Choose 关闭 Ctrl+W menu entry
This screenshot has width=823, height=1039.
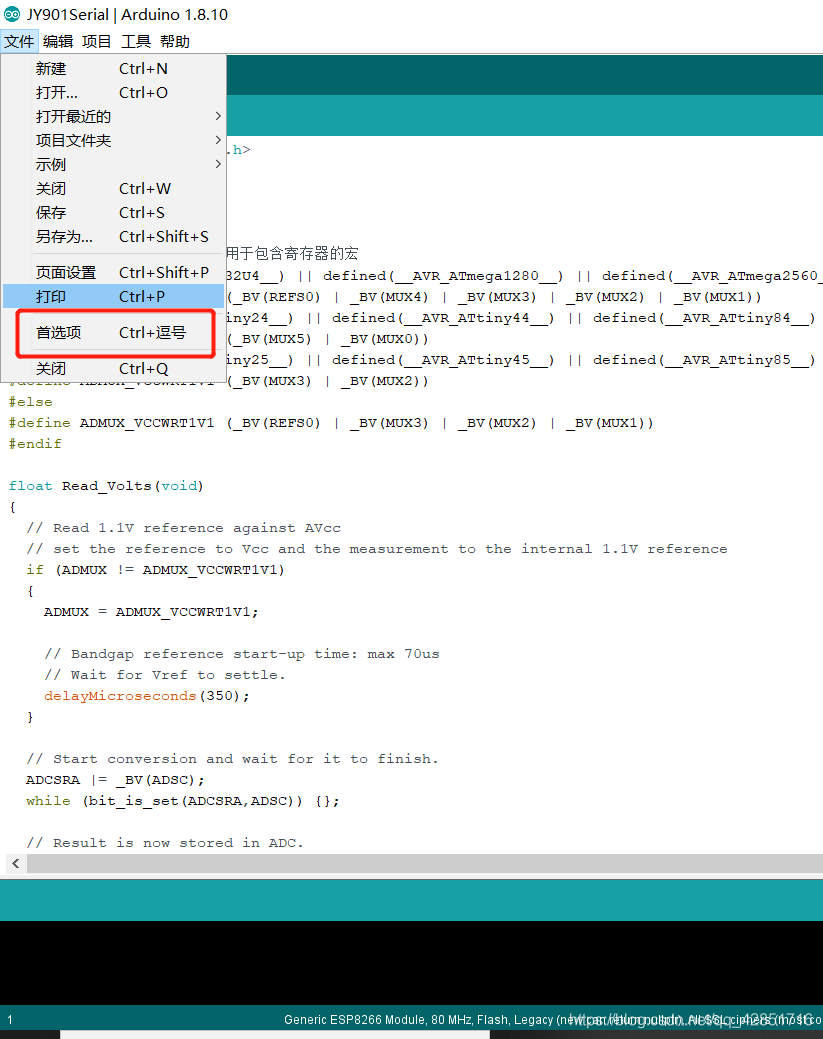pos(113,189)
